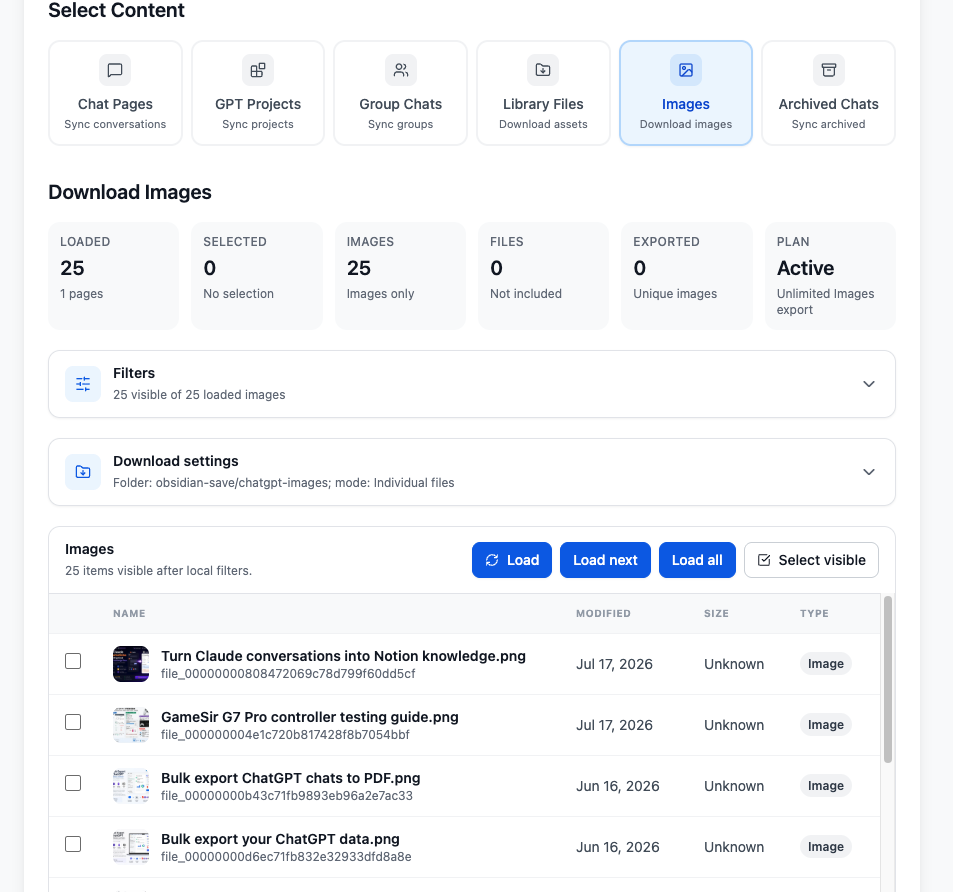Click the Images picture icon
This screenshot has width=953, height=892.
point(686,70)
